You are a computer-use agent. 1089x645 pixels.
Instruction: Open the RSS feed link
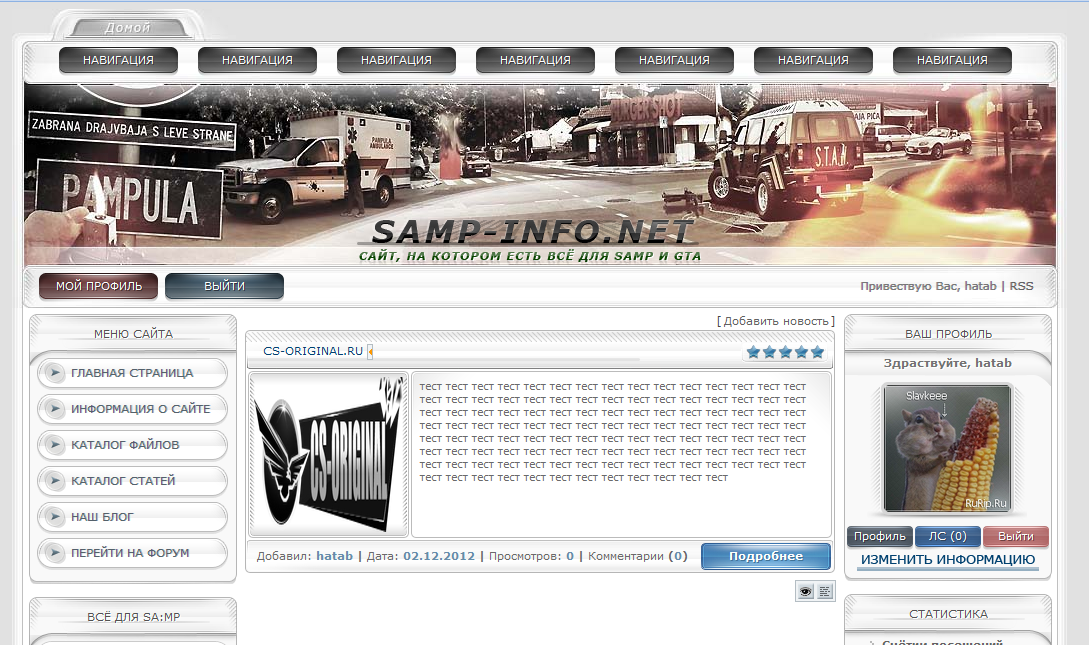point(1021,286)
